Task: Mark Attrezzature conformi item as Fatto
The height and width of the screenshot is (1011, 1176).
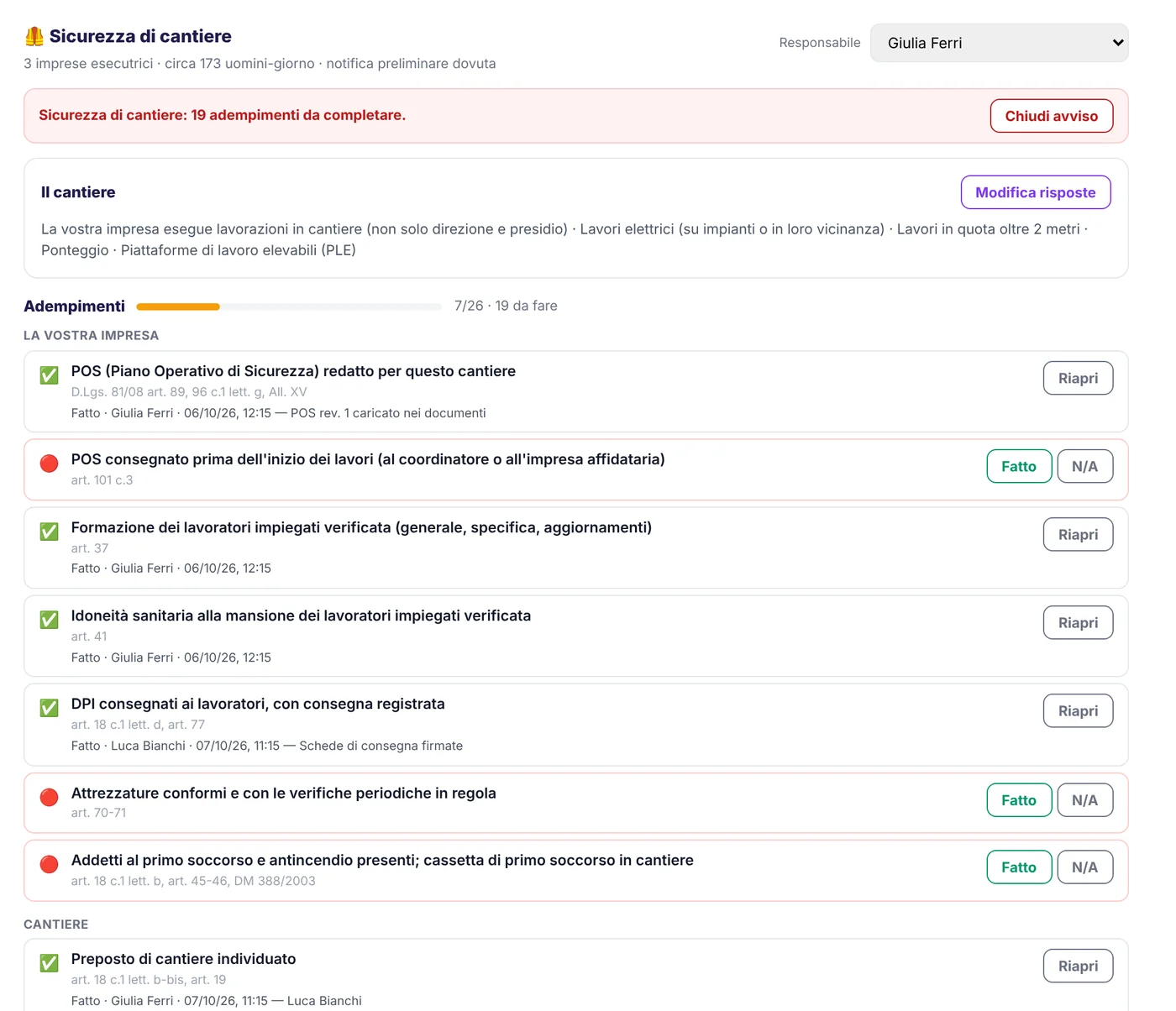Action: coord(1019,799)
